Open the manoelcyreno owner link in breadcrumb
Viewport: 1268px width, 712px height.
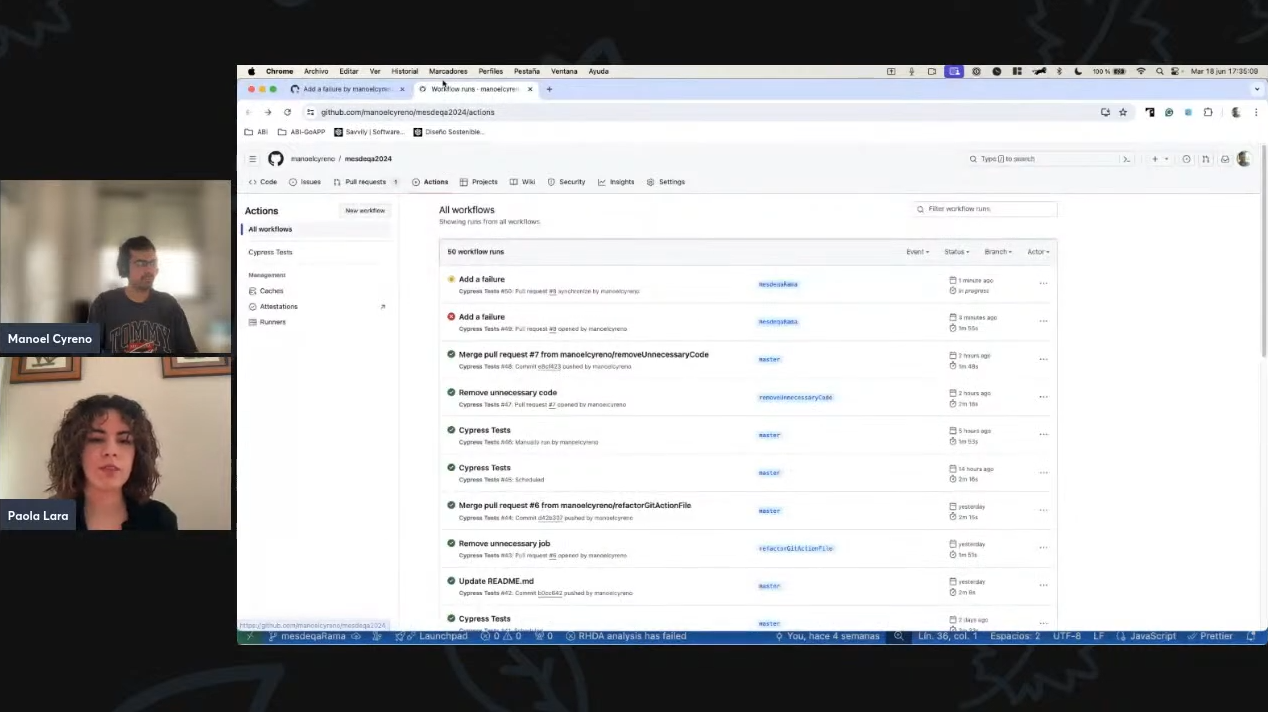(x=313, y=159)
